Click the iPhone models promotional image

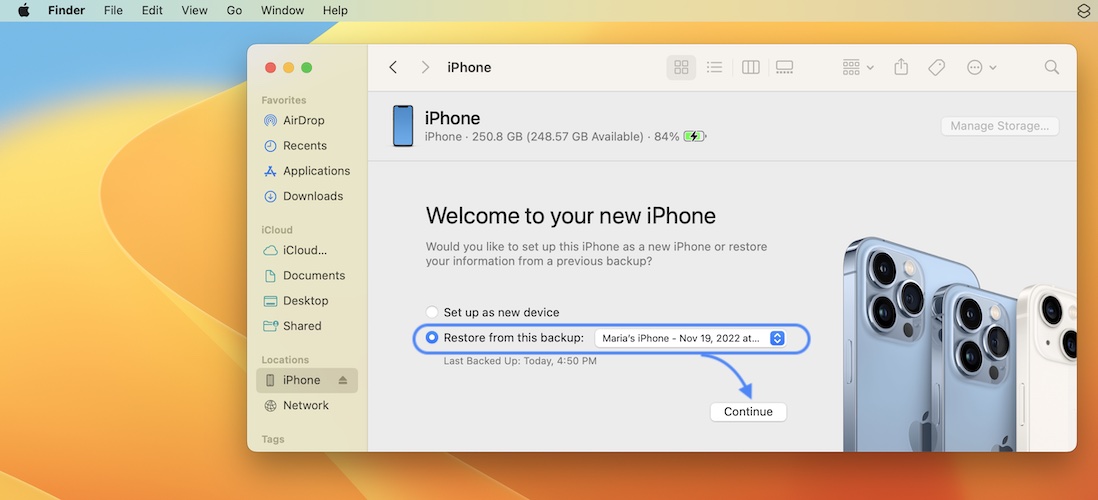[x=960, y=343]
